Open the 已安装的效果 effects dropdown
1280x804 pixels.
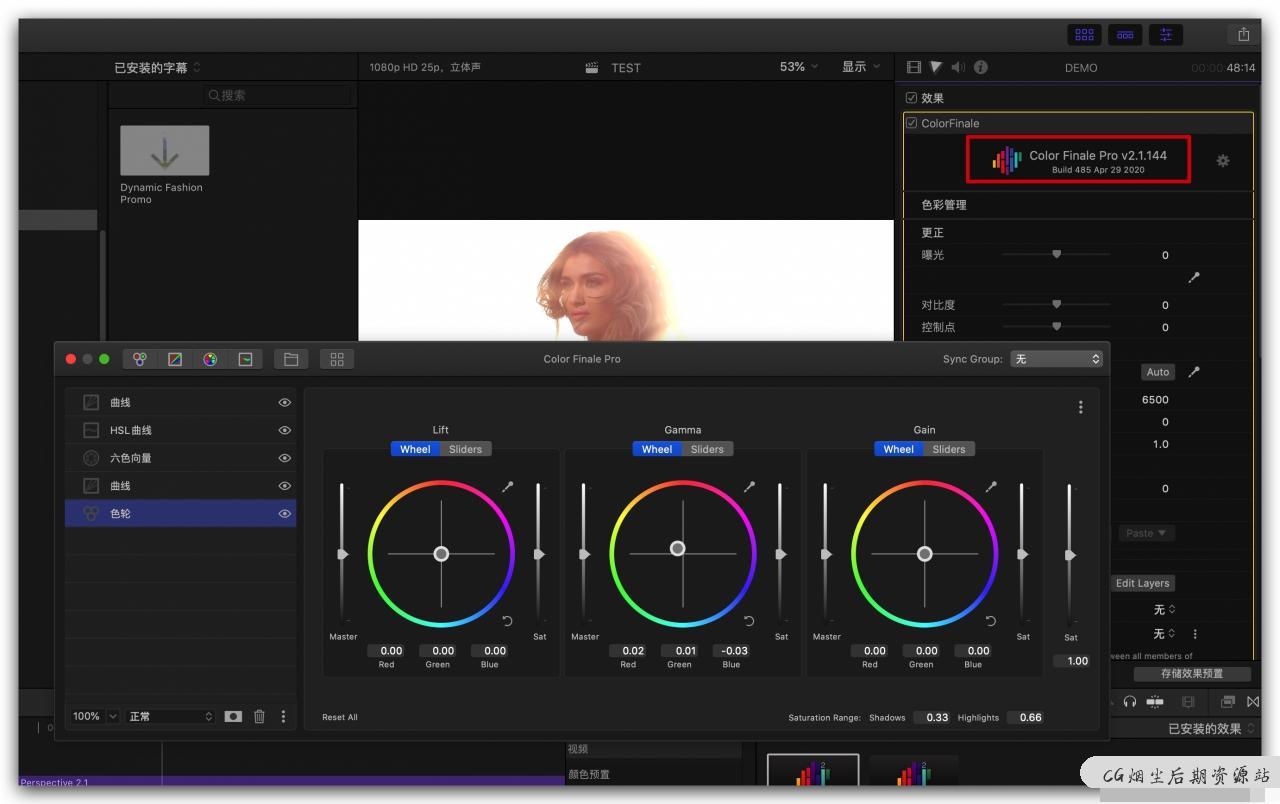[1212, 728]
